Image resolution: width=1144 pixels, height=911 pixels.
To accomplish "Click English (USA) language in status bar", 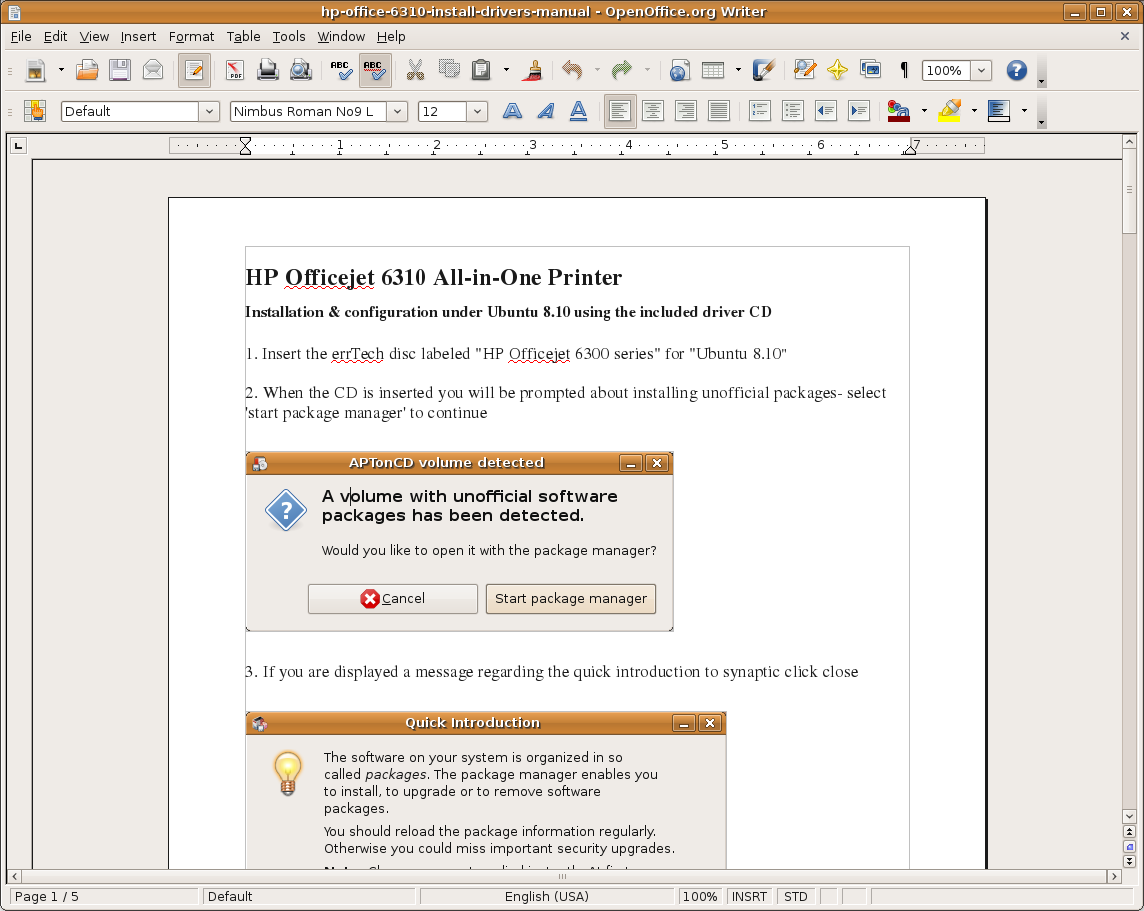I will click(547, 896).
